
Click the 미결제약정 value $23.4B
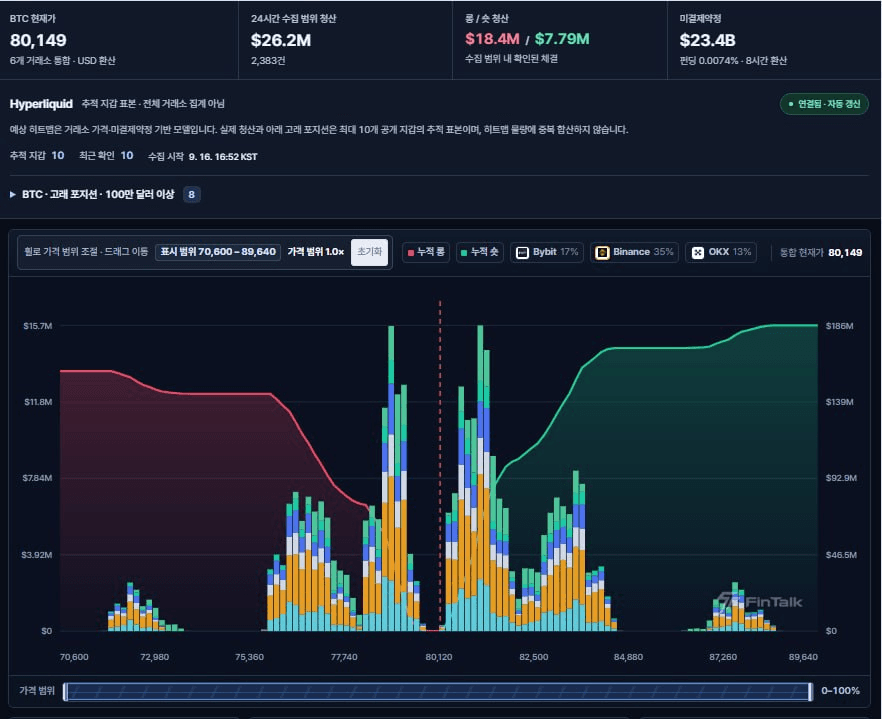pyautogui.click(x=708, y=40)
